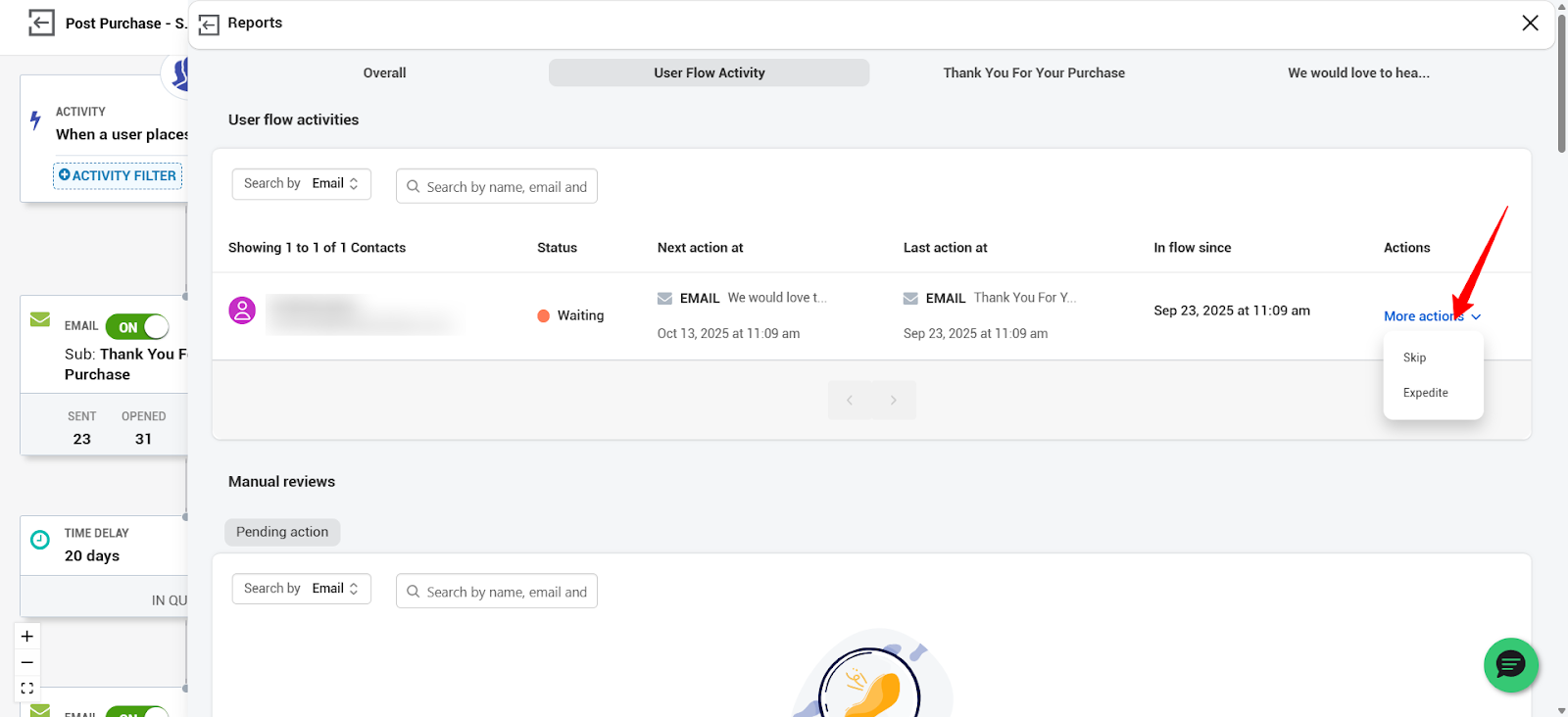This screenshot has width=1568, height=717.
Task: Open the green chat support bubble
Action: [x=1510, y=665]
